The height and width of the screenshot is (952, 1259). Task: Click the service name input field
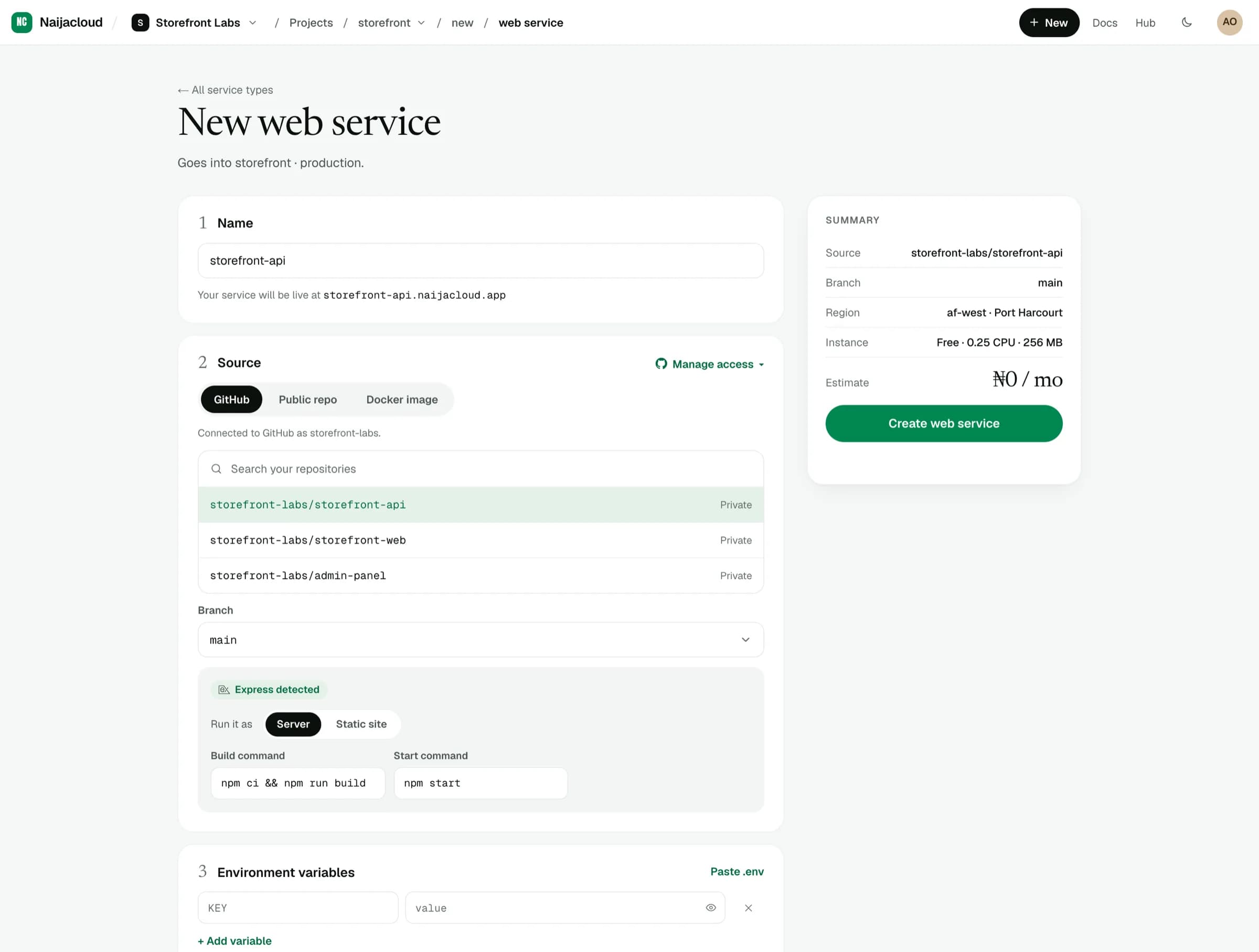481,261
